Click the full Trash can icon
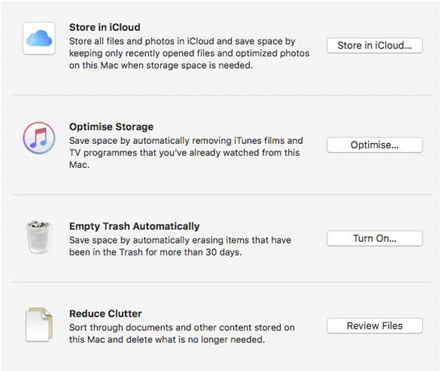 pyautogui.click(x=39, y=236)
